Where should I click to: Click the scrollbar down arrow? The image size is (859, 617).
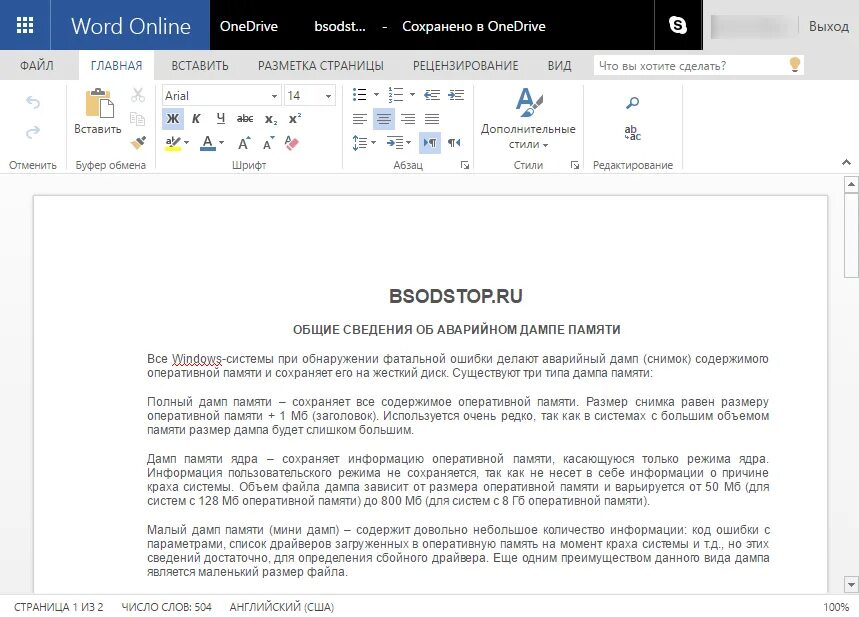[x=851, y=584]
